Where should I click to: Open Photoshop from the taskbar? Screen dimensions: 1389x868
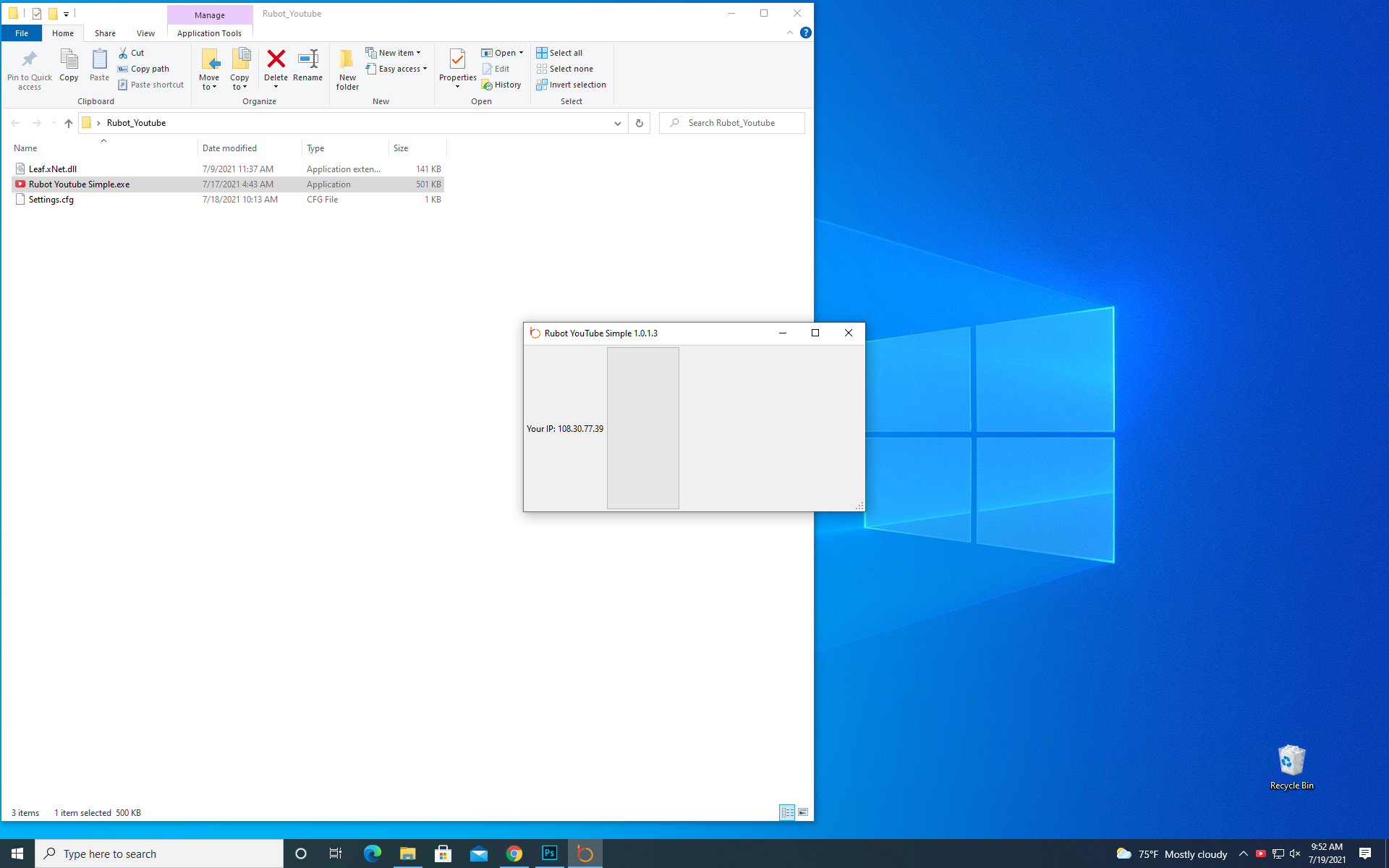tap(550, 854)
